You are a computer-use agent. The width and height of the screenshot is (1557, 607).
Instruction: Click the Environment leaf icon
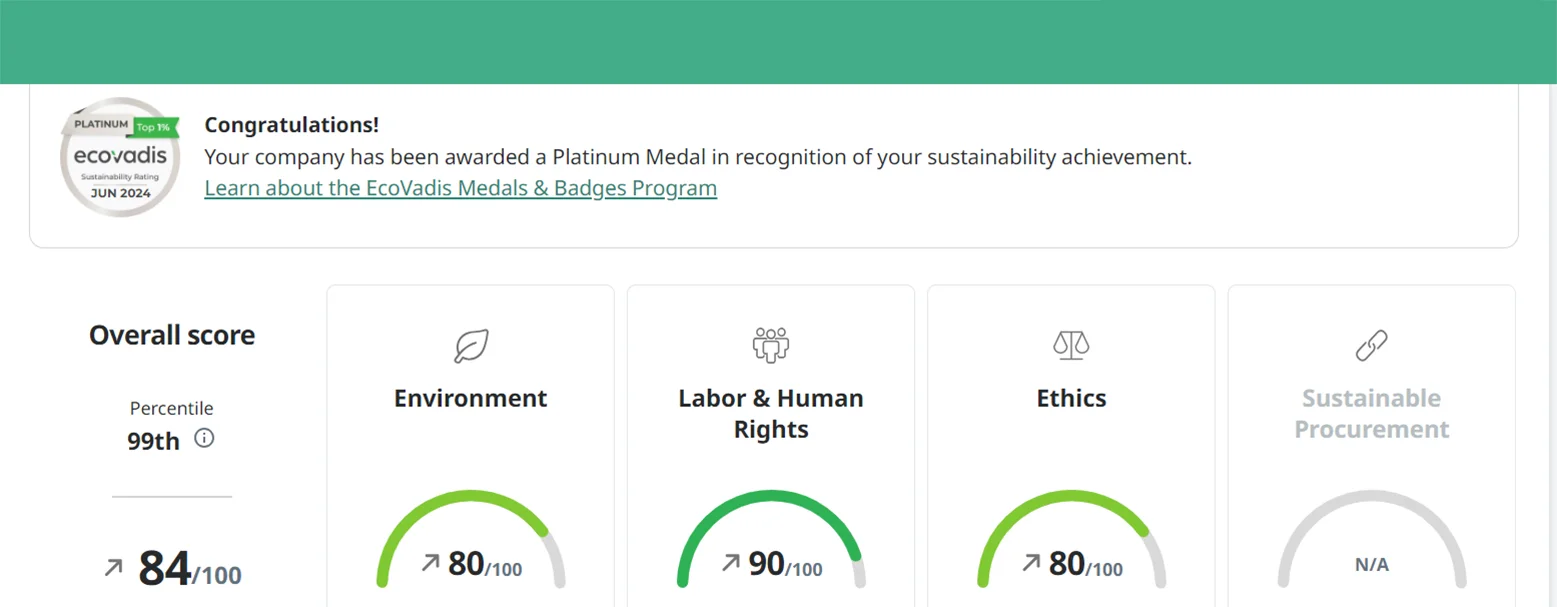tap(470, 346)
